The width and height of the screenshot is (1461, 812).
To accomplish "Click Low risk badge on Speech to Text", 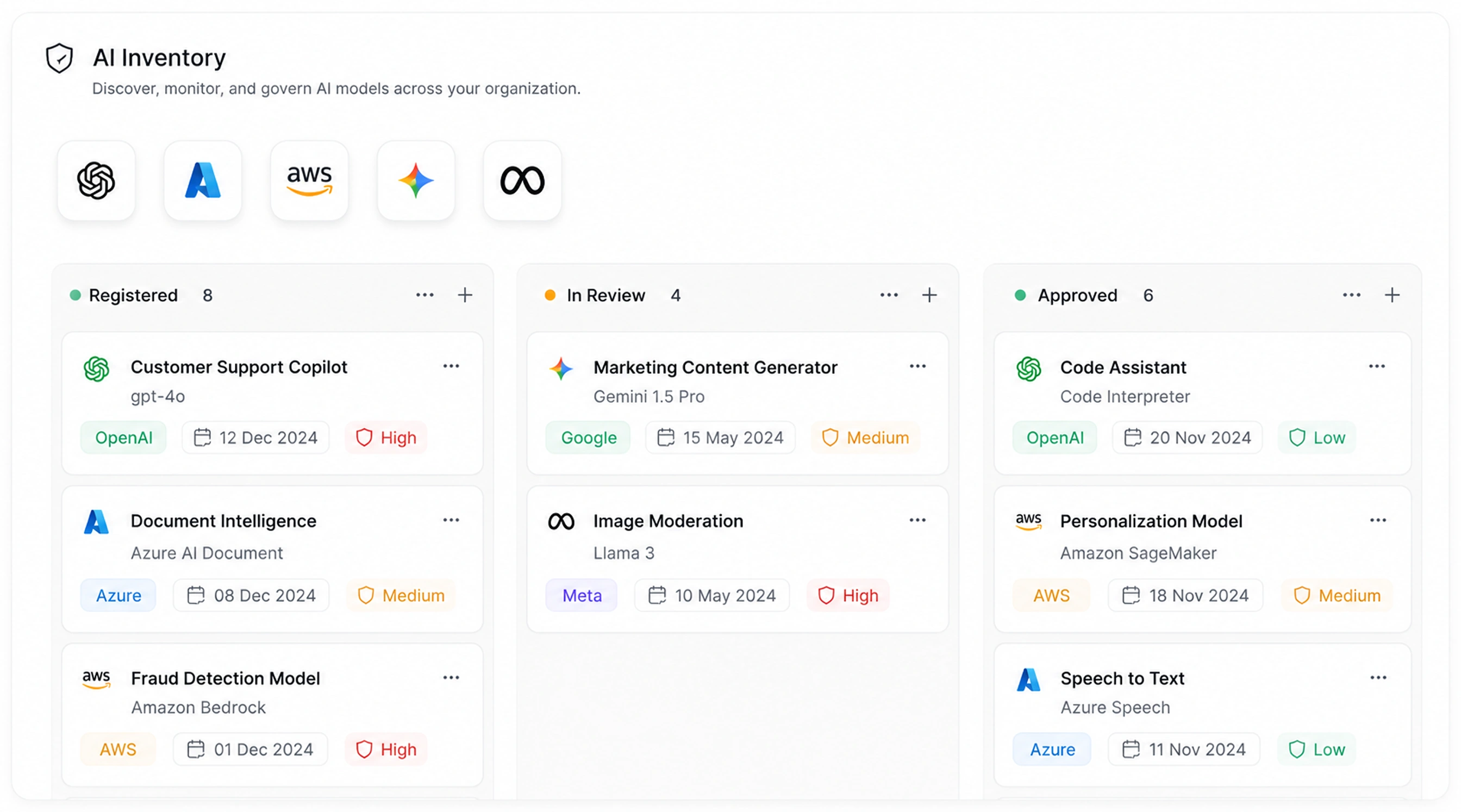I will coord(1317,749).
